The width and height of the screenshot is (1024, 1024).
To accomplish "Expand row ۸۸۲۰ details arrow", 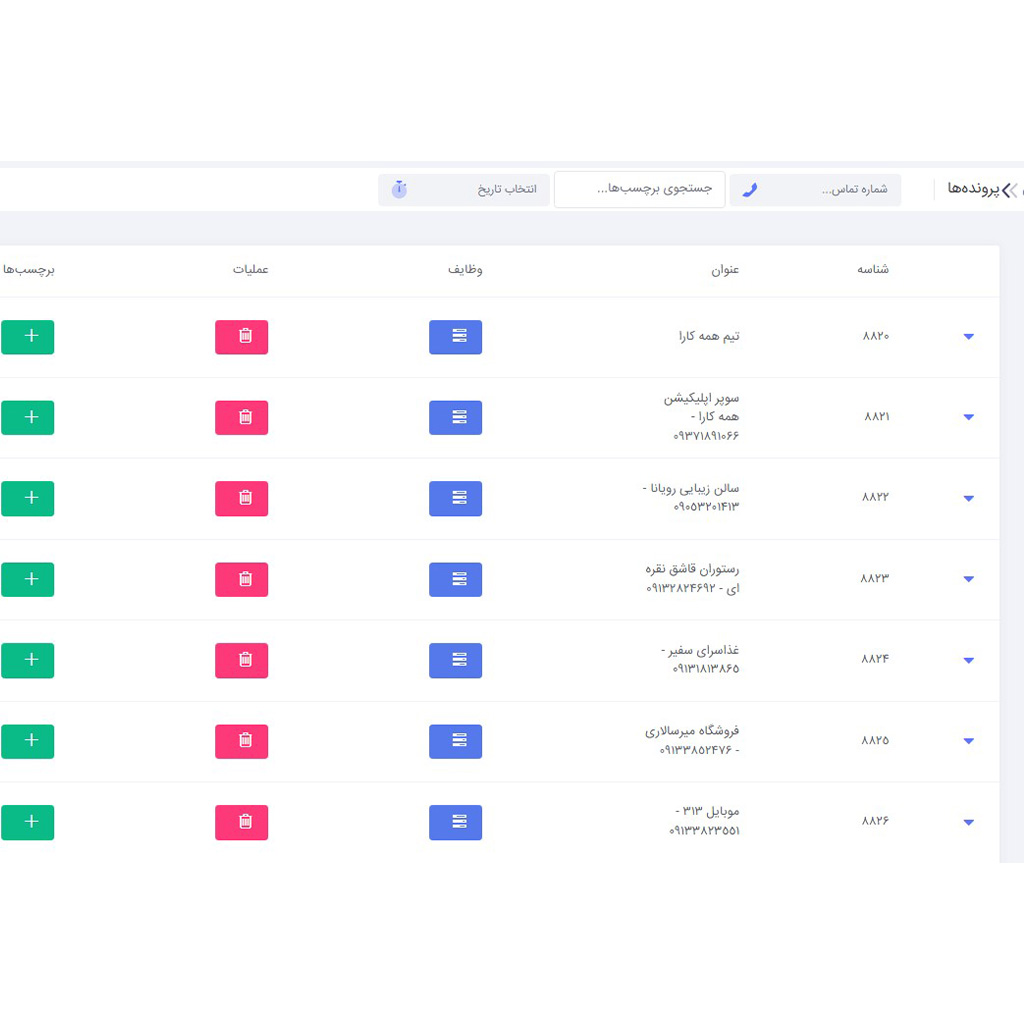I will pos(968,337).
